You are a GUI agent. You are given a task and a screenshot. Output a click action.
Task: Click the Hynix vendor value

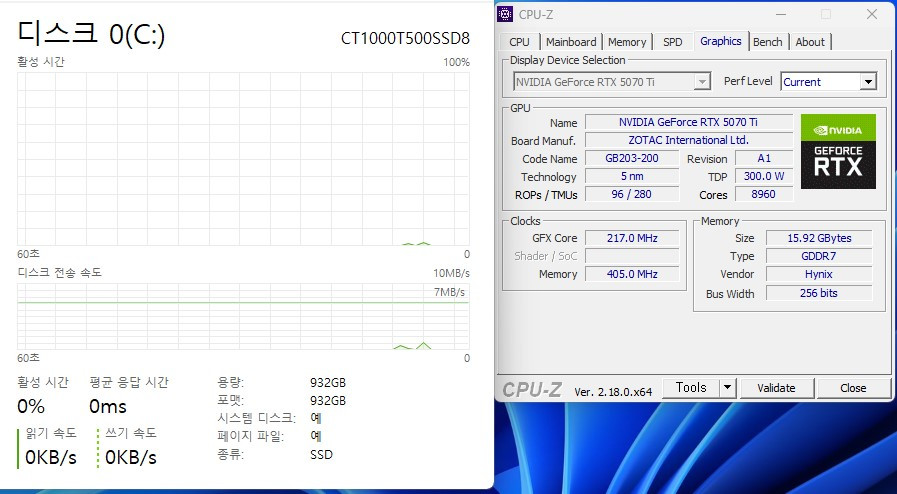[819, 274]
